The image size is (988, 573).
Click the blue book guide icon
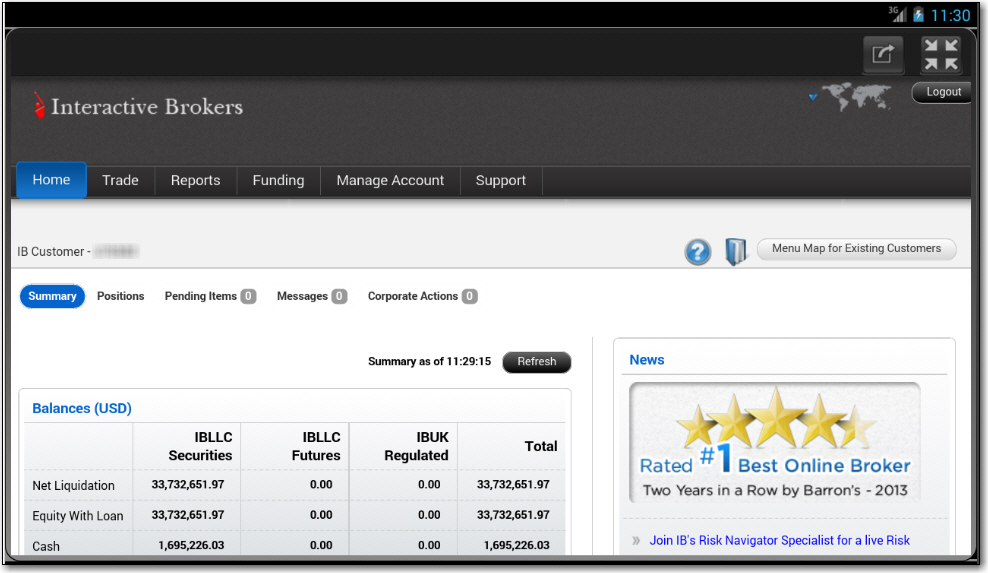[735, 252]
